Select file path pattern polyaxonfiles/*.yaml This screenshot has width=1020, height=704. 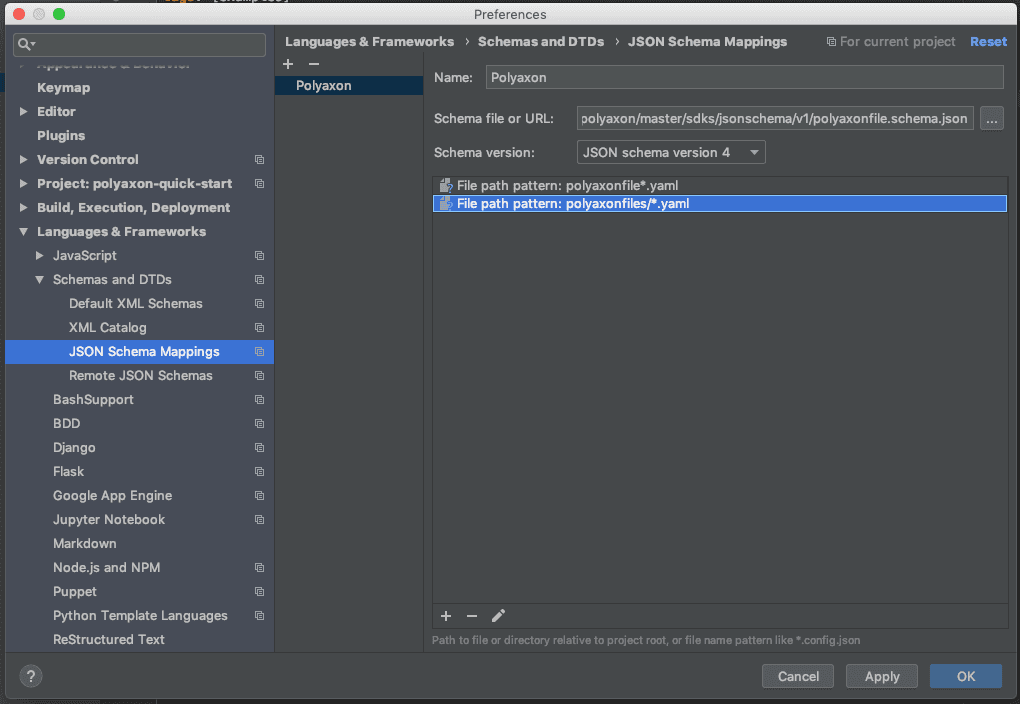pyautogui.click(x=719, y=204)
